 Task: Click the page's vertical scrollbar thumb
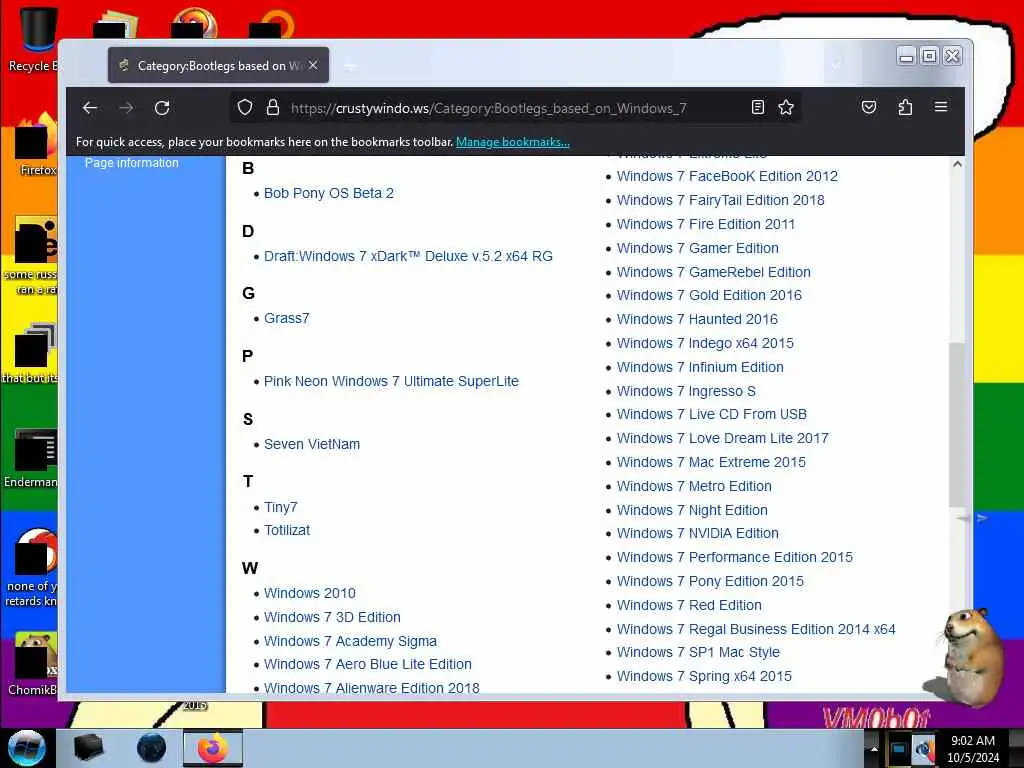pyautogui.click(x=957, y=424)
